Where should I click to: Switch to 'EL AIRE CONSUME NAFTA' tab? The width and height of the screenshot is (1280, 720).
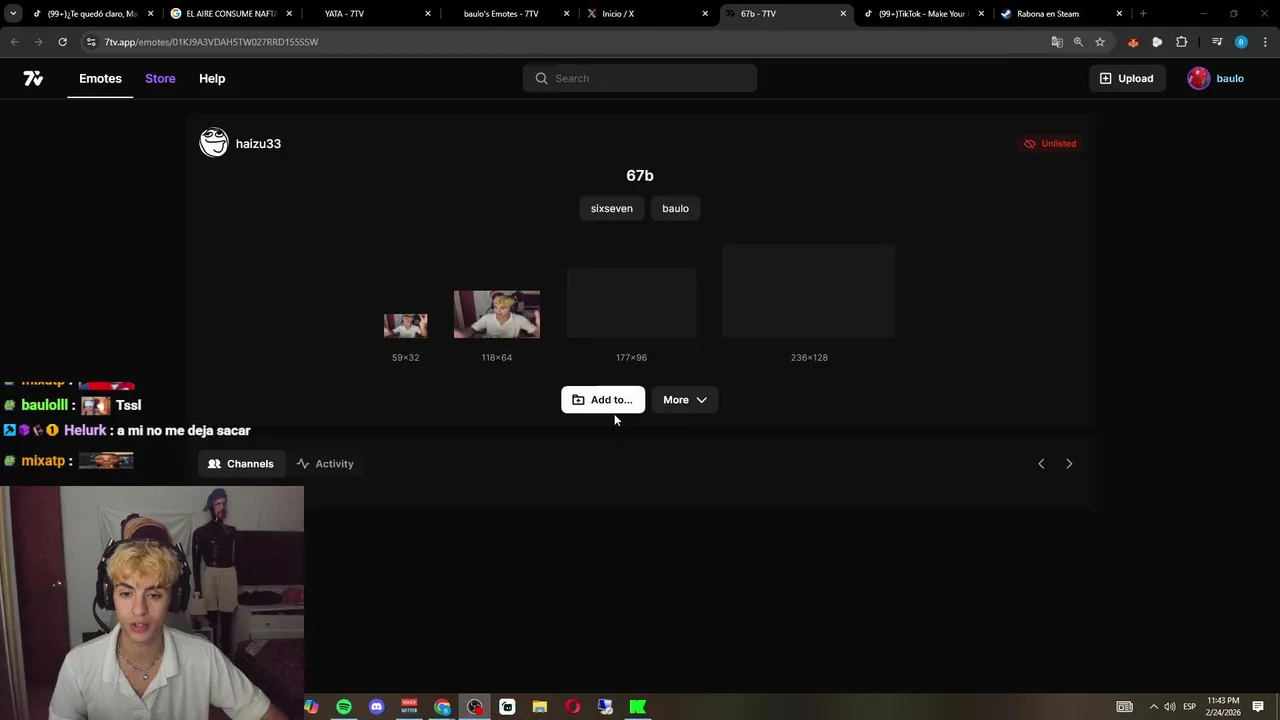(x=230, y=14)
